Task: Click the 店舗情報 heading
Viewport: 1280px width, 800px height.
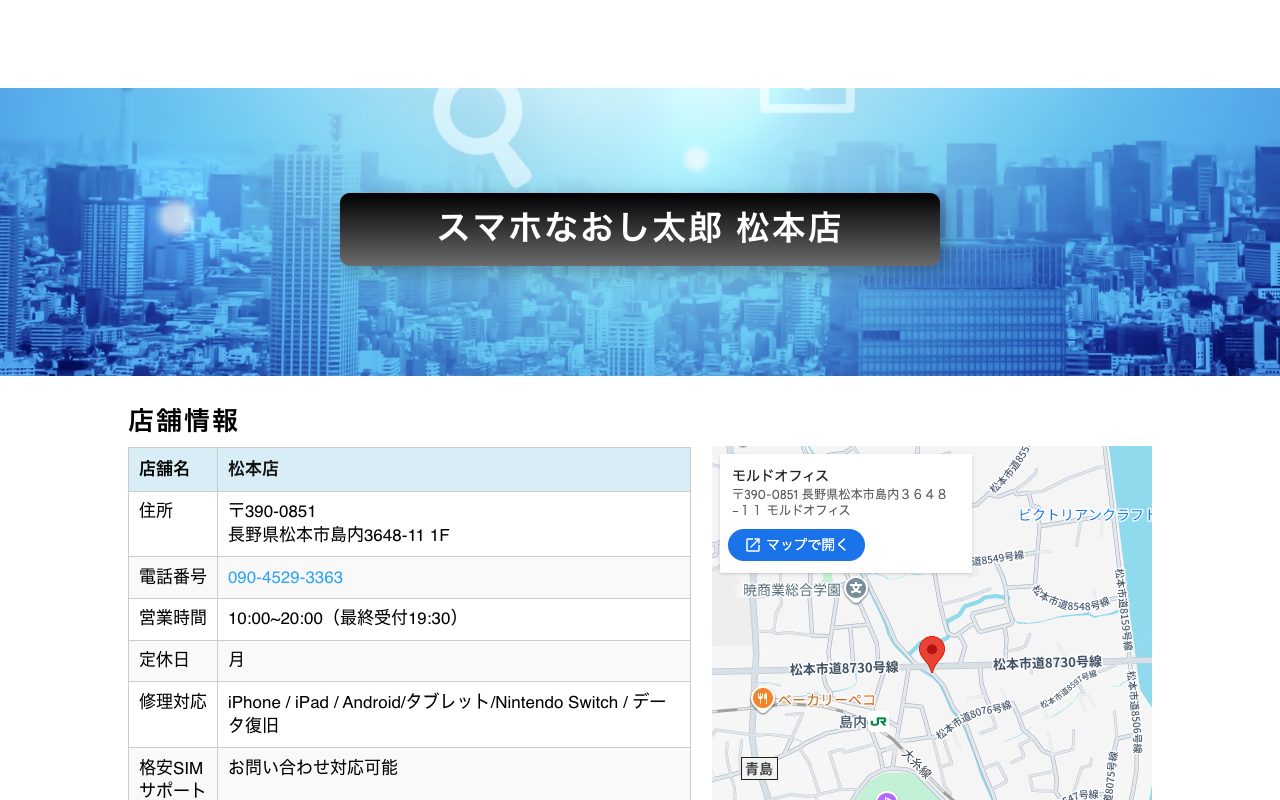Action: (183, 420)
